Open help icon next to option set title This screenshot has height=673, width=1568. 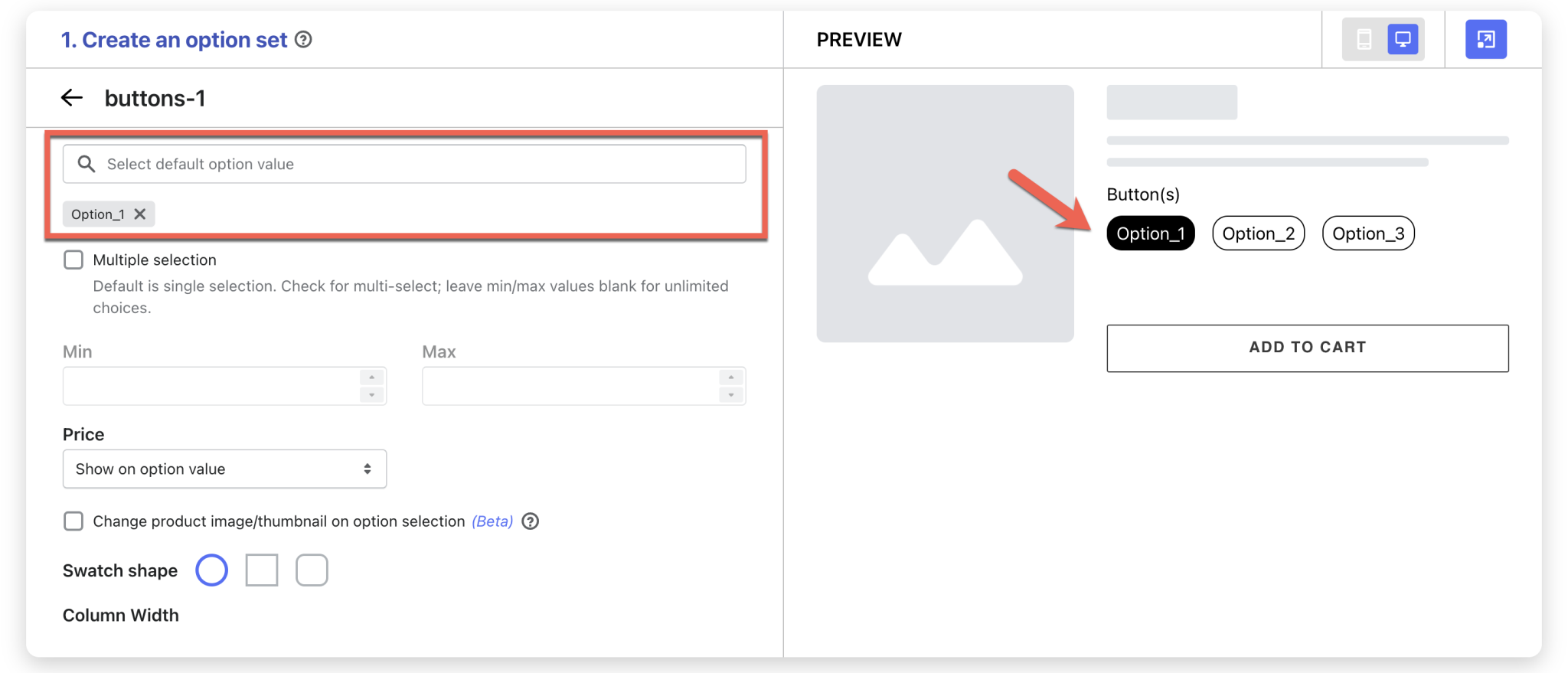click(304, 40)
